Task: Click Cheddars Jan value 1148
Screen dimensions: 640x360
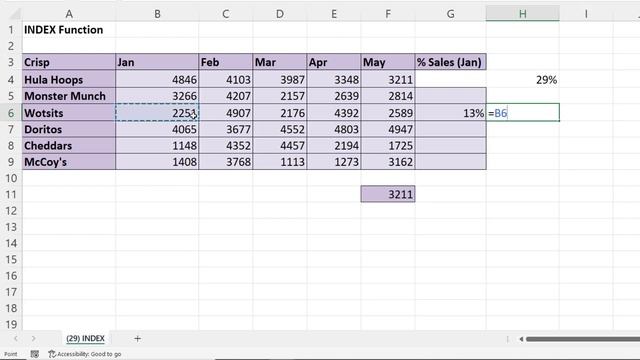Action: 157,146
